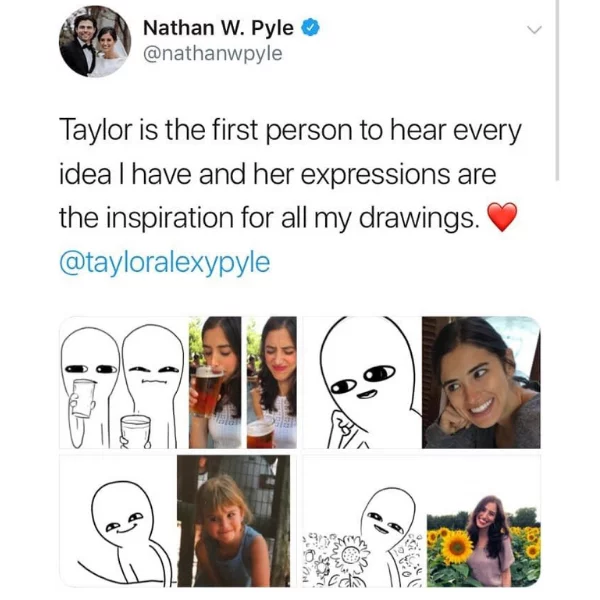The image size is (600, 600).
Task: Click the @nathanwpyle handle
Action: (213, 54)
